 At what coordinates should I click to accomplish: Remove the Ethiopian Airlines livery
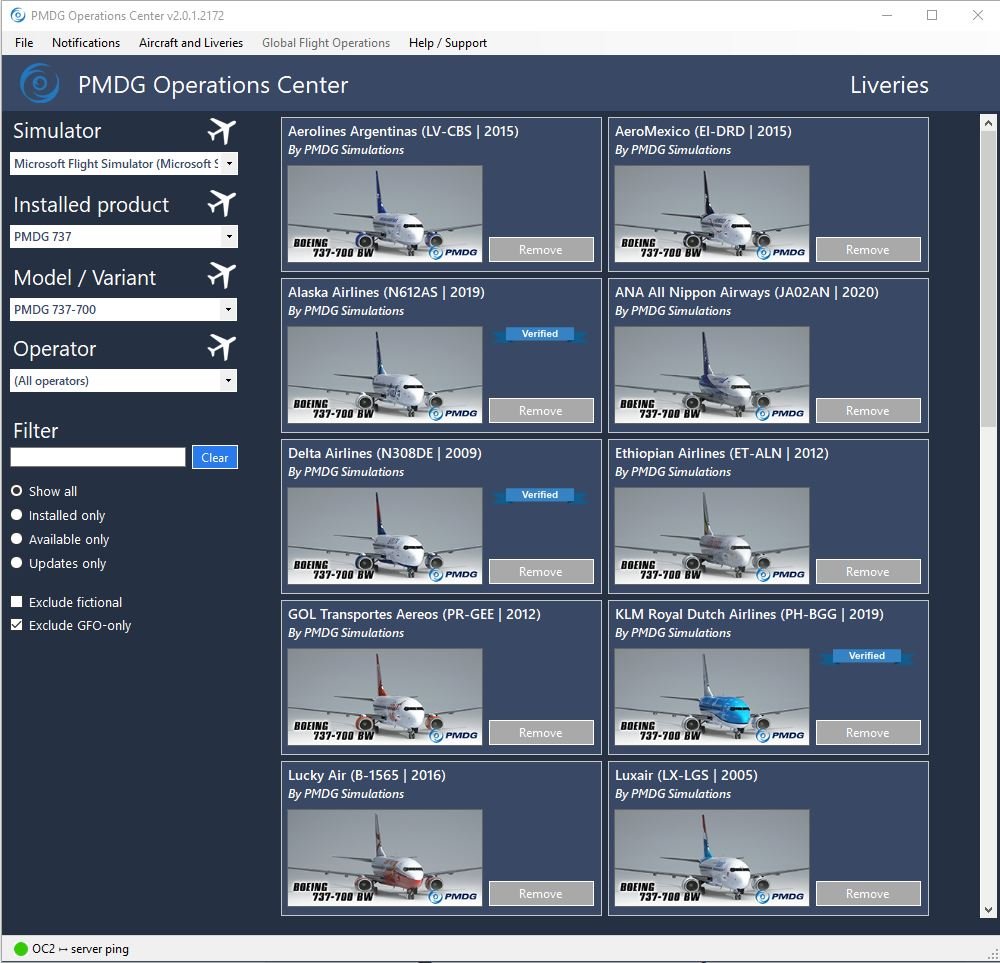pos(868,571)
